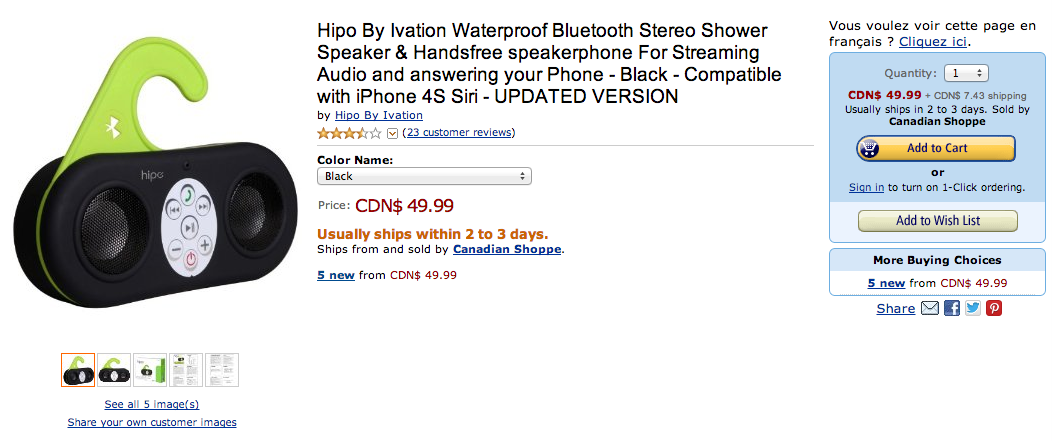This screenshot has height=441, width=1052.
Task: Click Add to Wish List button
Action: [937, 221]
